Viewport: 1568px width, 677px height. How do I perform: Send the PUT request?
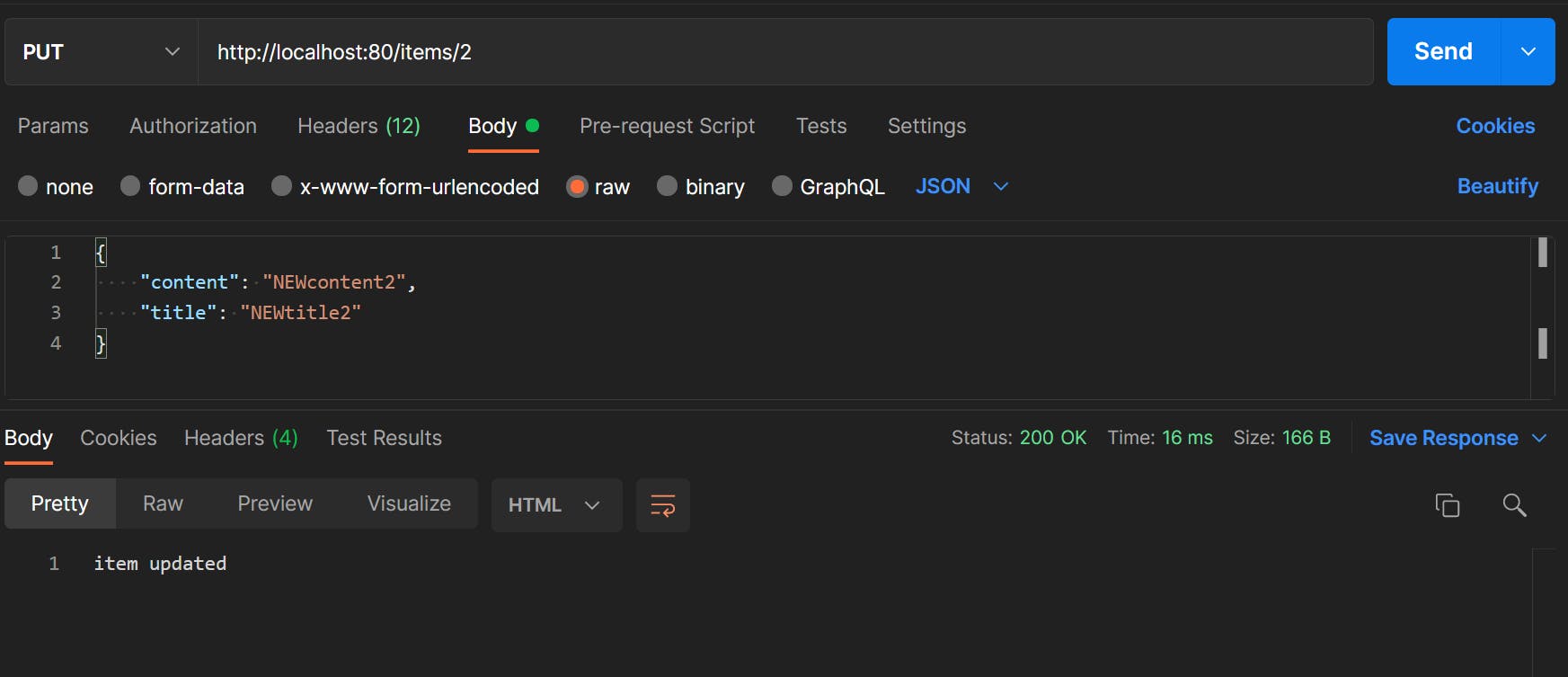click(x=1443, y=52)
